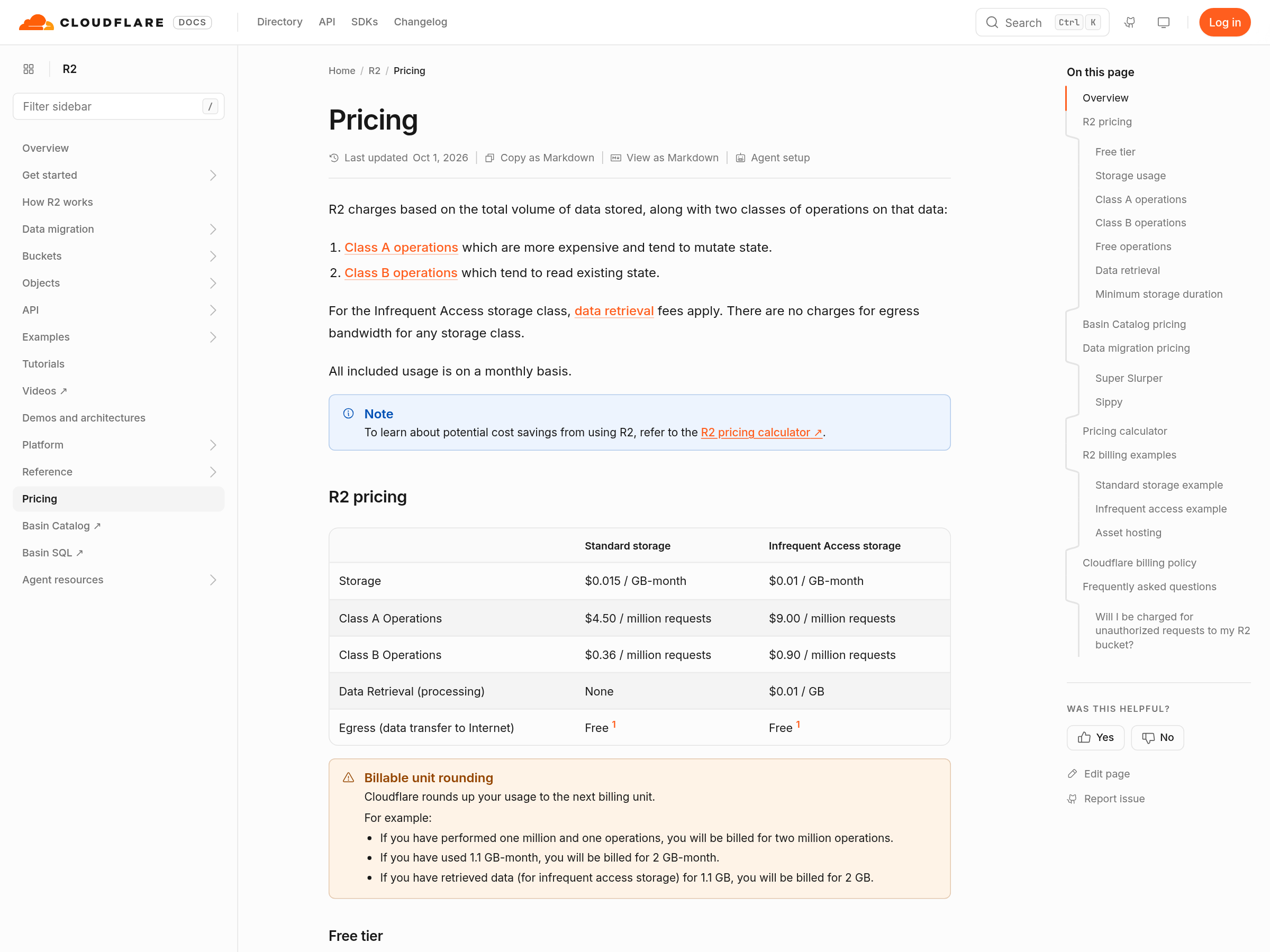This screenshot has height=952, width=1270.
Task: Click the Log in button
Action: pos(1224,22)
